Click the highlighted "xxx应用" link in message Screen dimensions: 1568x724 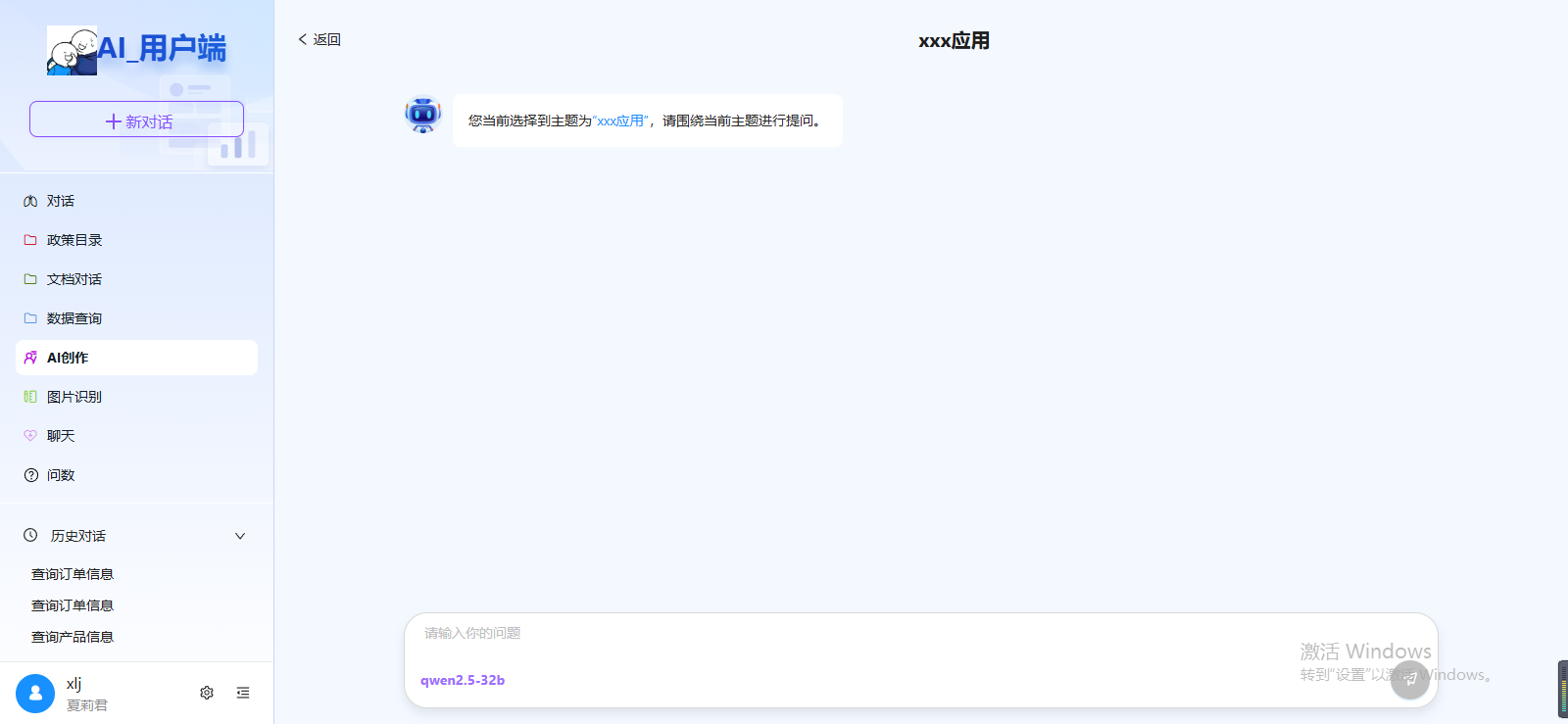620,121
